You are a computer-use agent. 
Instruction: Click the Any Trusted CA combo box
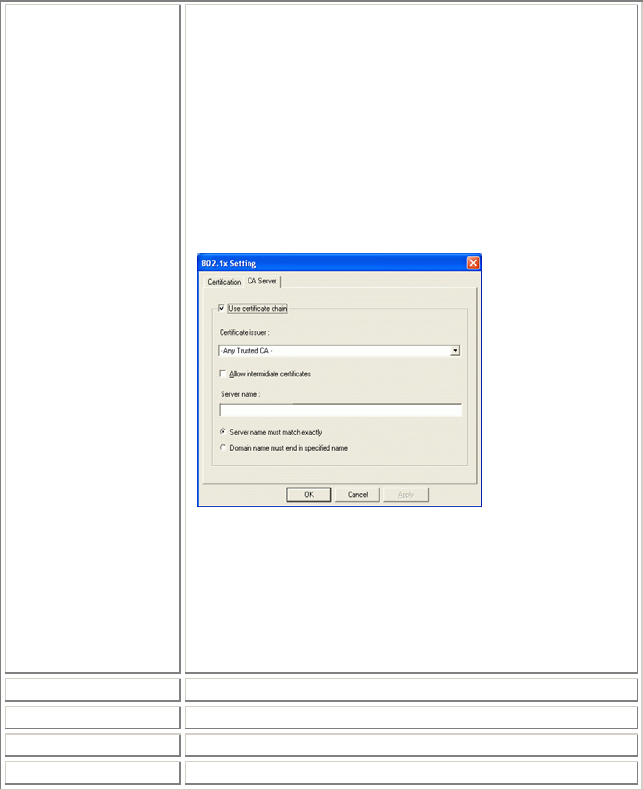click(339, 351)
